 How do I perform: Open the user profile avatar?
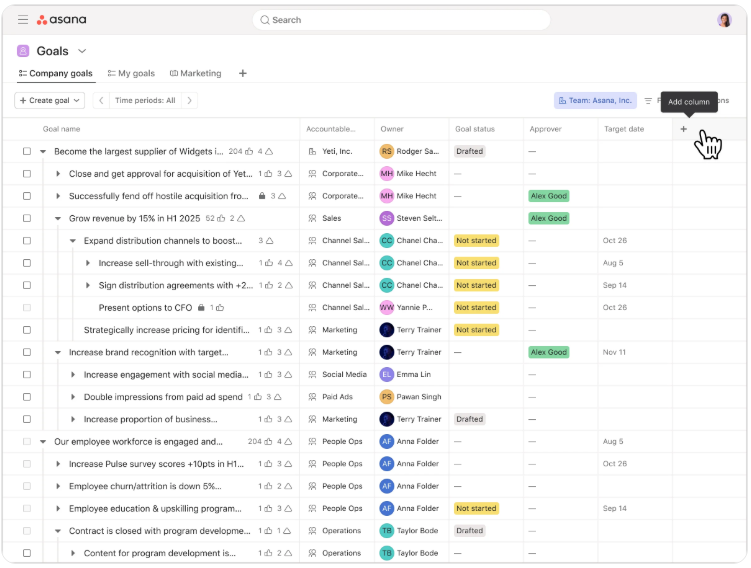(x=724, y=20)
